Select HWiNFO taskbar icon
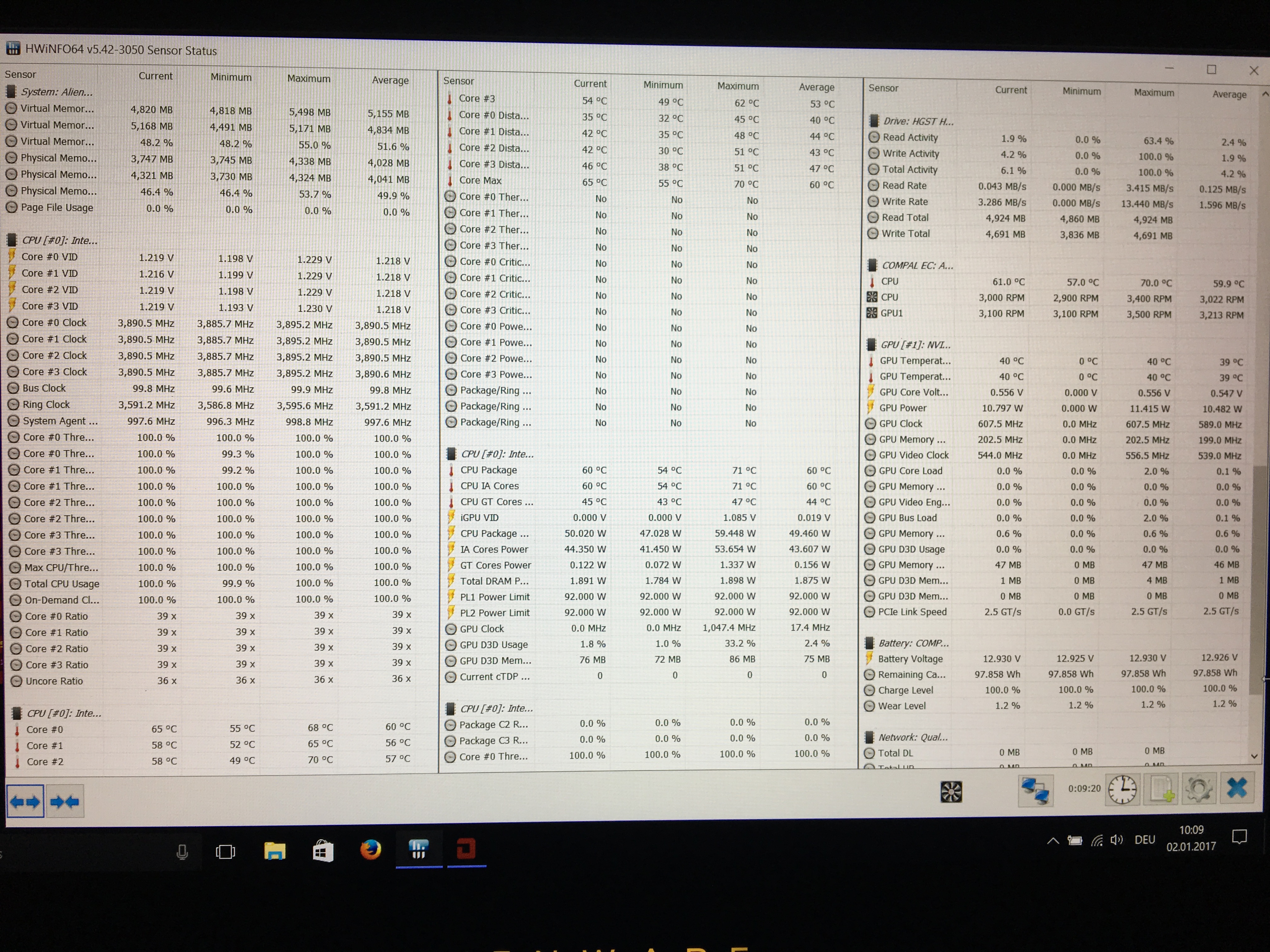Viewport: 1270px width, 952px height. [x=419, y=849]
